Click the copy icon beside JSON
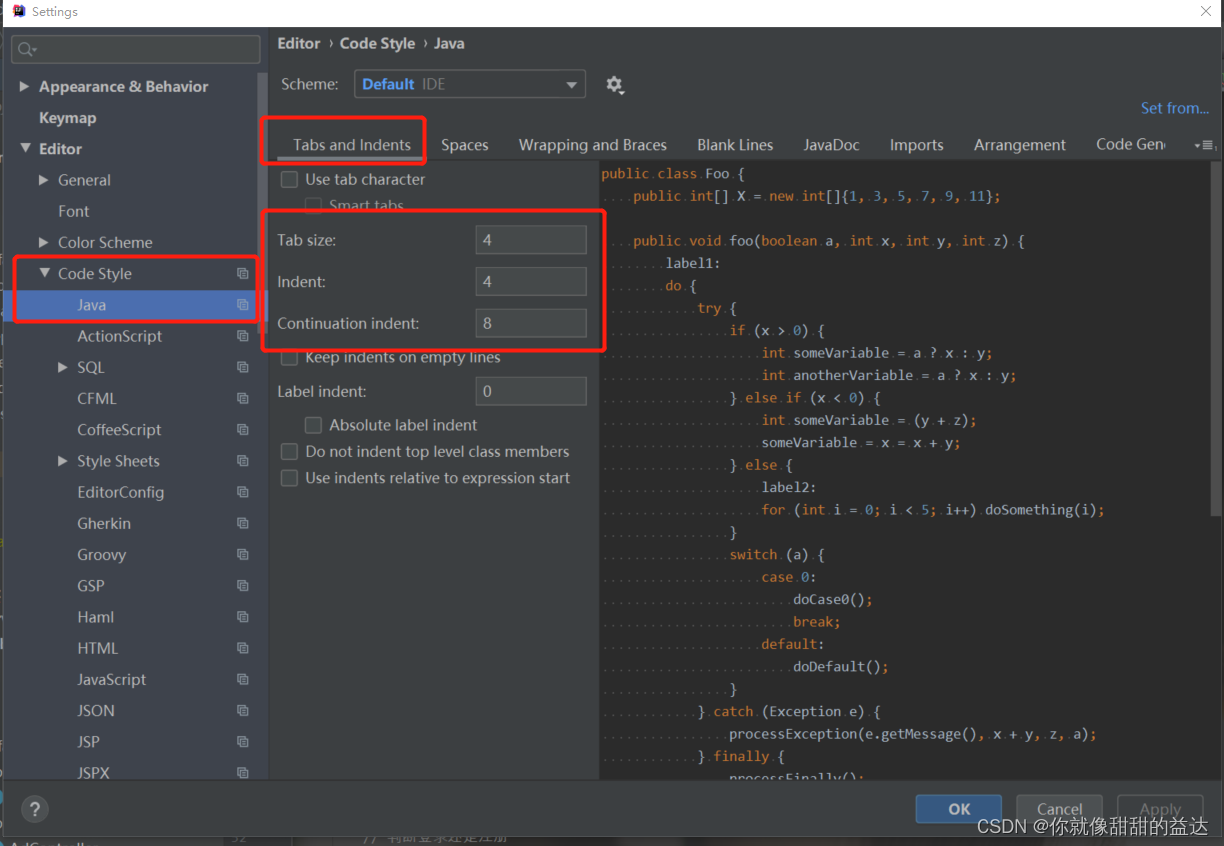 (x=242, y=710)
